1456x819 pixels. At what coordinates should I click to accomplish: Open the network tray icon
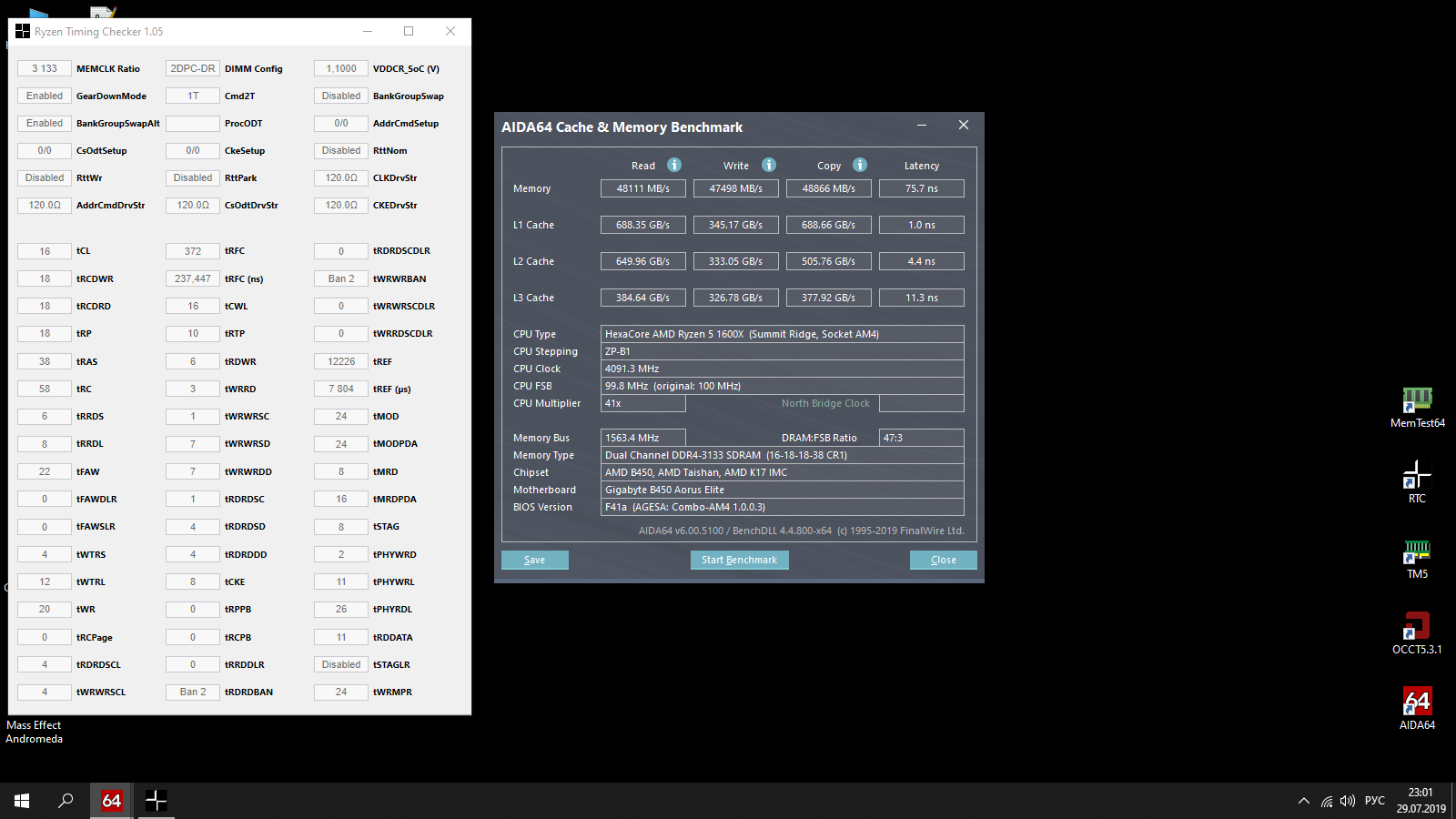click(x=1327, y=801)
